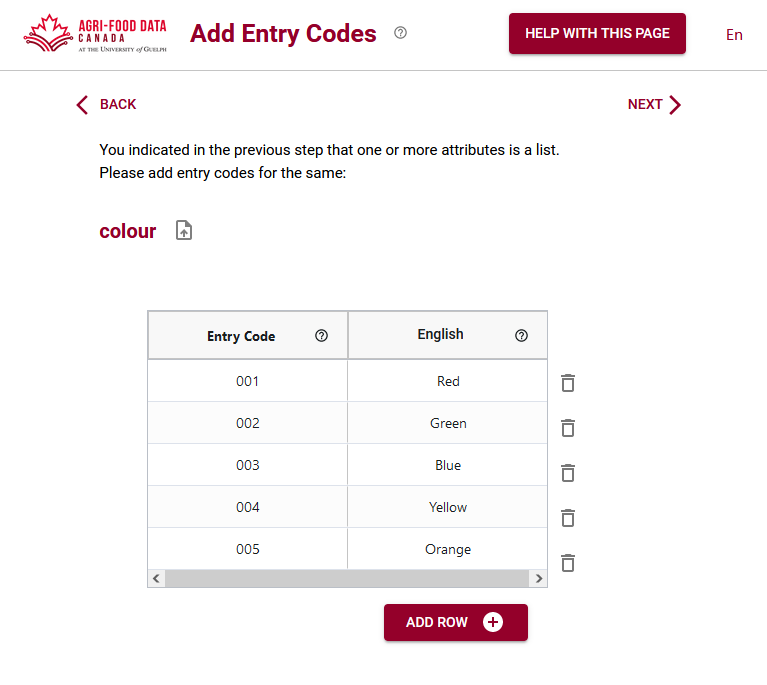
Task: Delete the Yellow row with trash icon
Action: (568, 518)
